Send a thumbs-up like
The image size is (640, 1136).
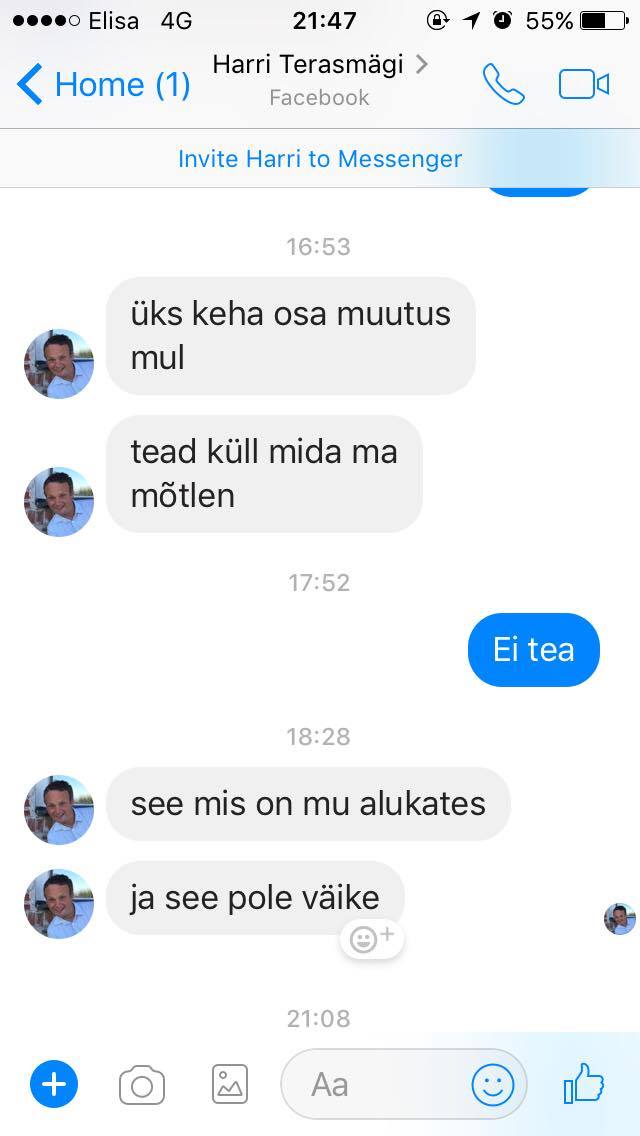584,1083
